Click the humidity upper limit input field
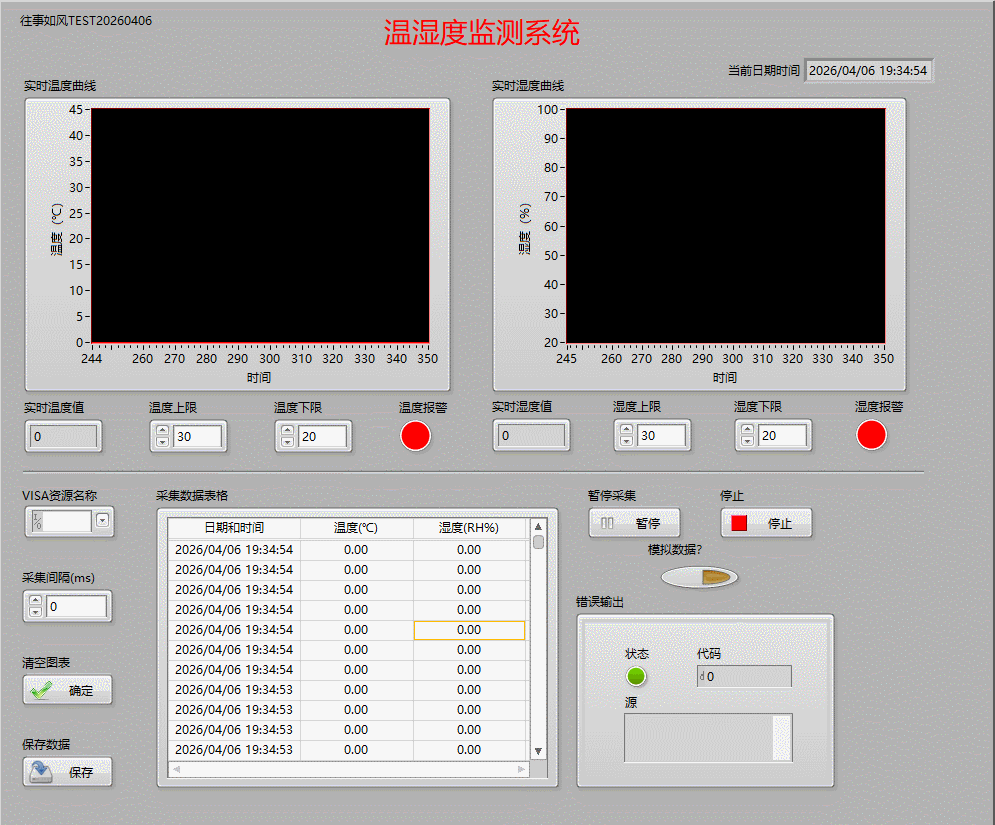 click(661, 436)
